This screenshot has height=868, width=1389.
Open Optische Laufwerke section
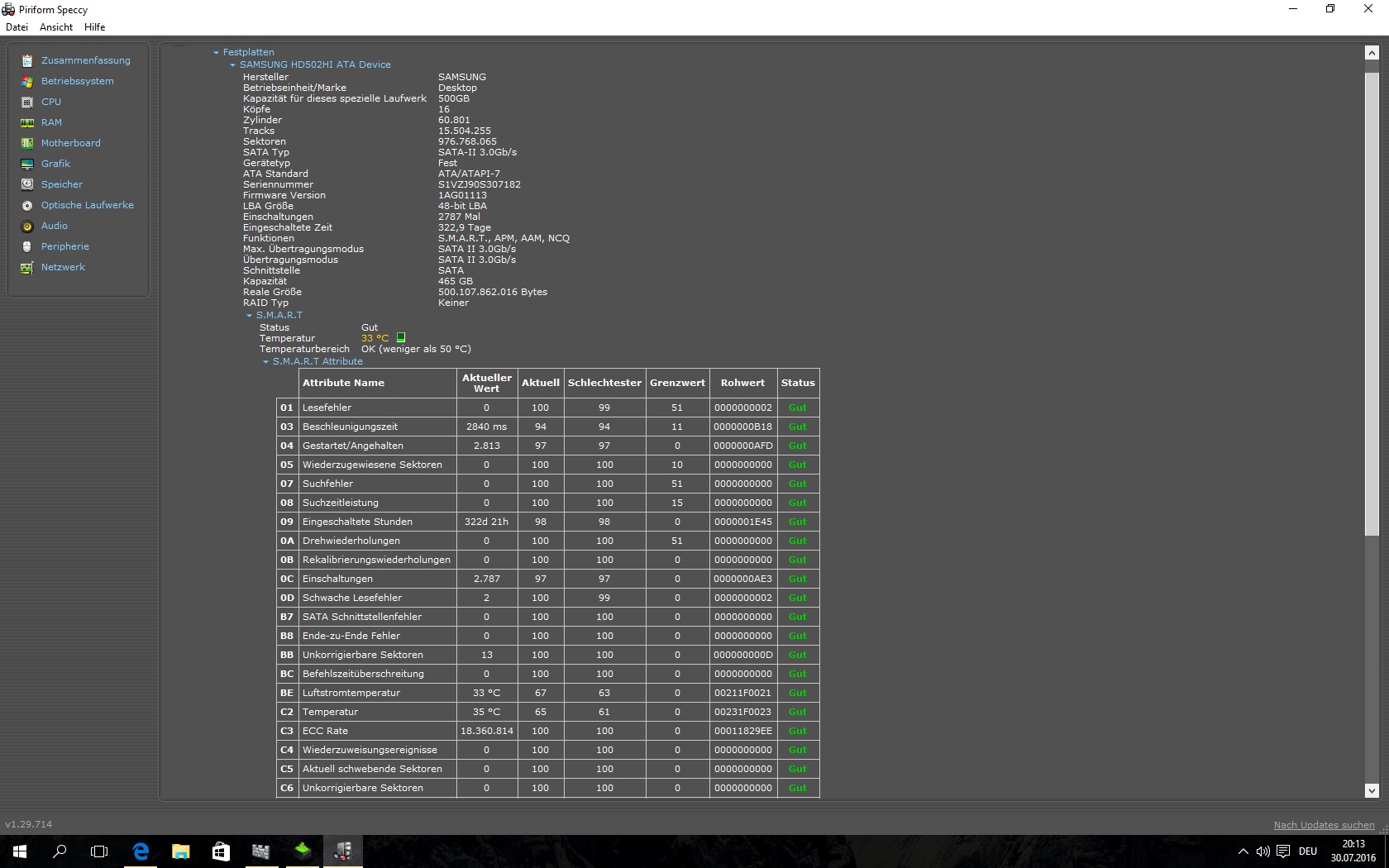pos(88,205)
